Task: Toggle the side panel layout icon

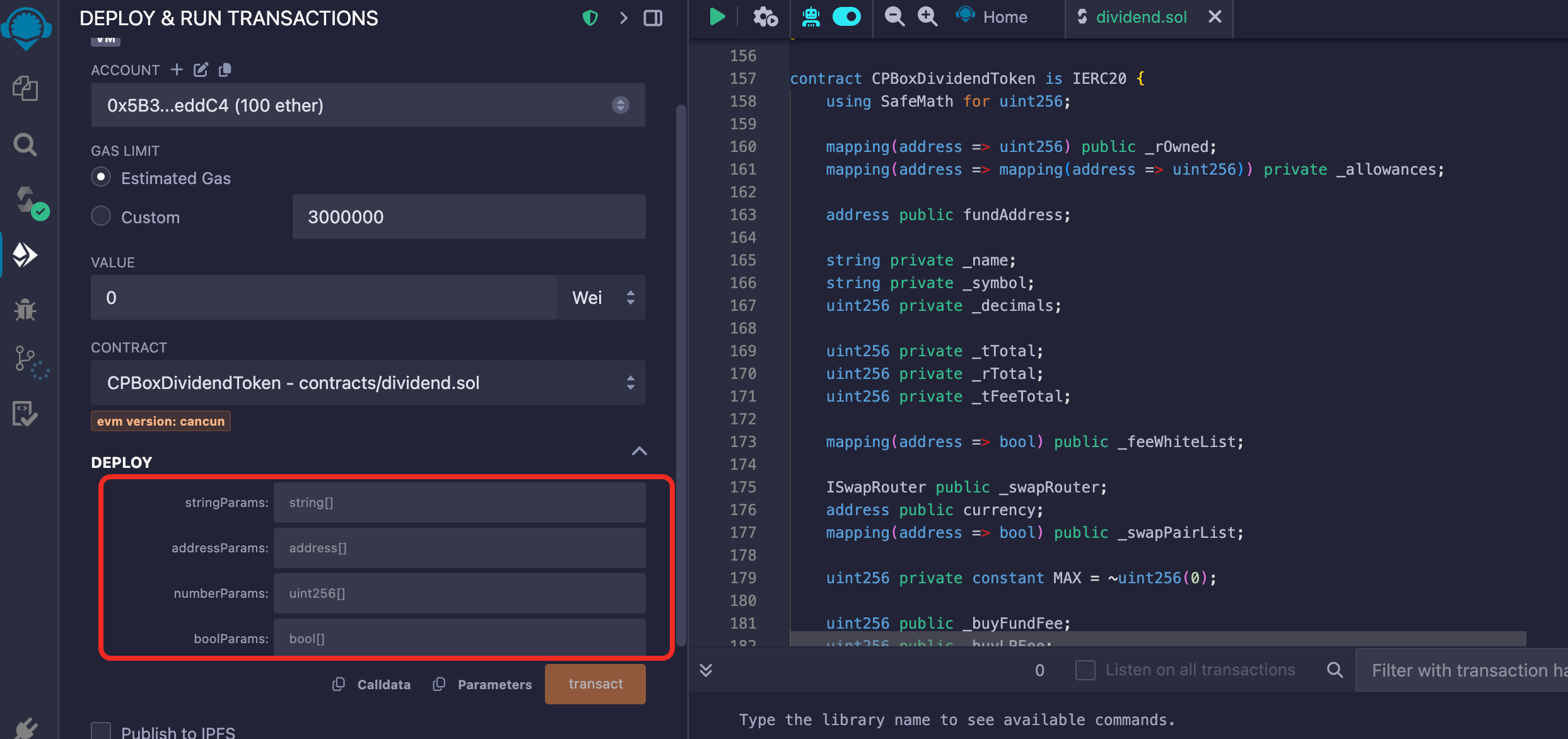Action: [x=653, y=18]
